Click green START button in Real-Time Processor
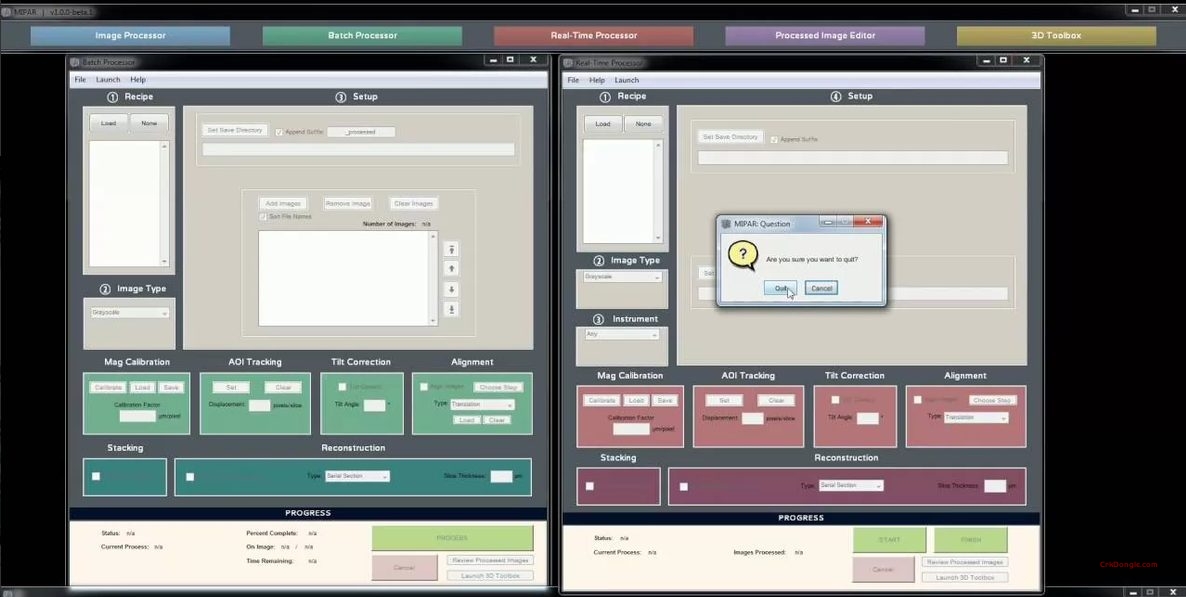Viewport: 1186px width, 597px height. (x=890, y=540)
